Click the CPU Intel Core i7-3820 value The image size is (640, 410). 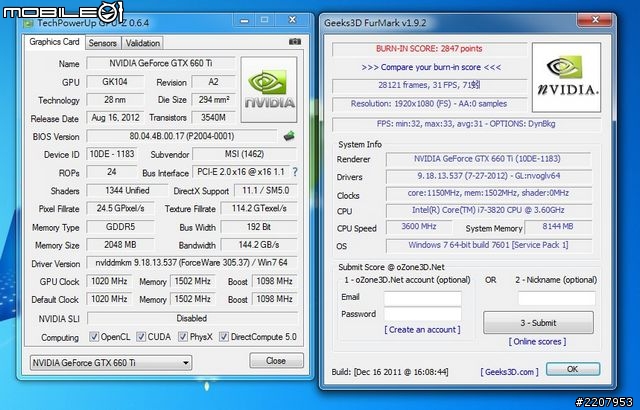pos(488,210)
